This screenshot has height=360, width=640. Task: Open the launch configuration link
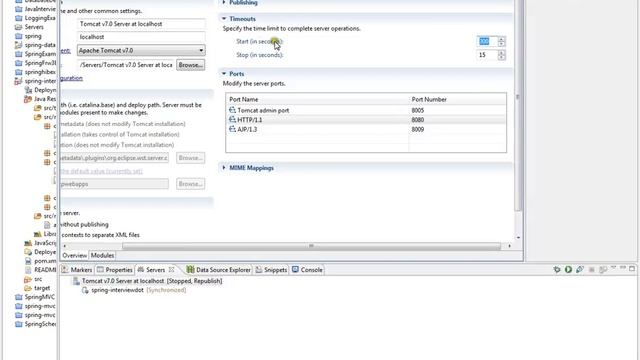[x=71, y=78]
